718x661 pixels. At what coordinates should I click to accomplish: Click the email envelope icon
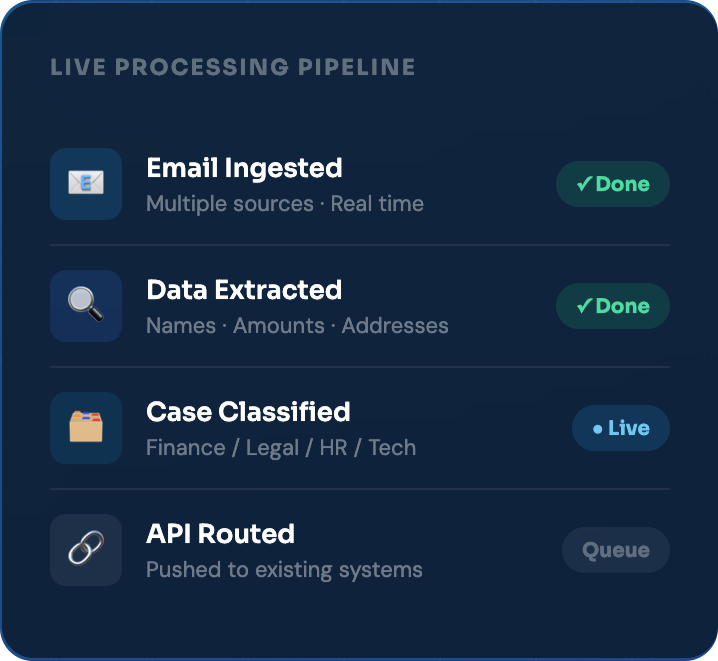[x=86, y=184]
